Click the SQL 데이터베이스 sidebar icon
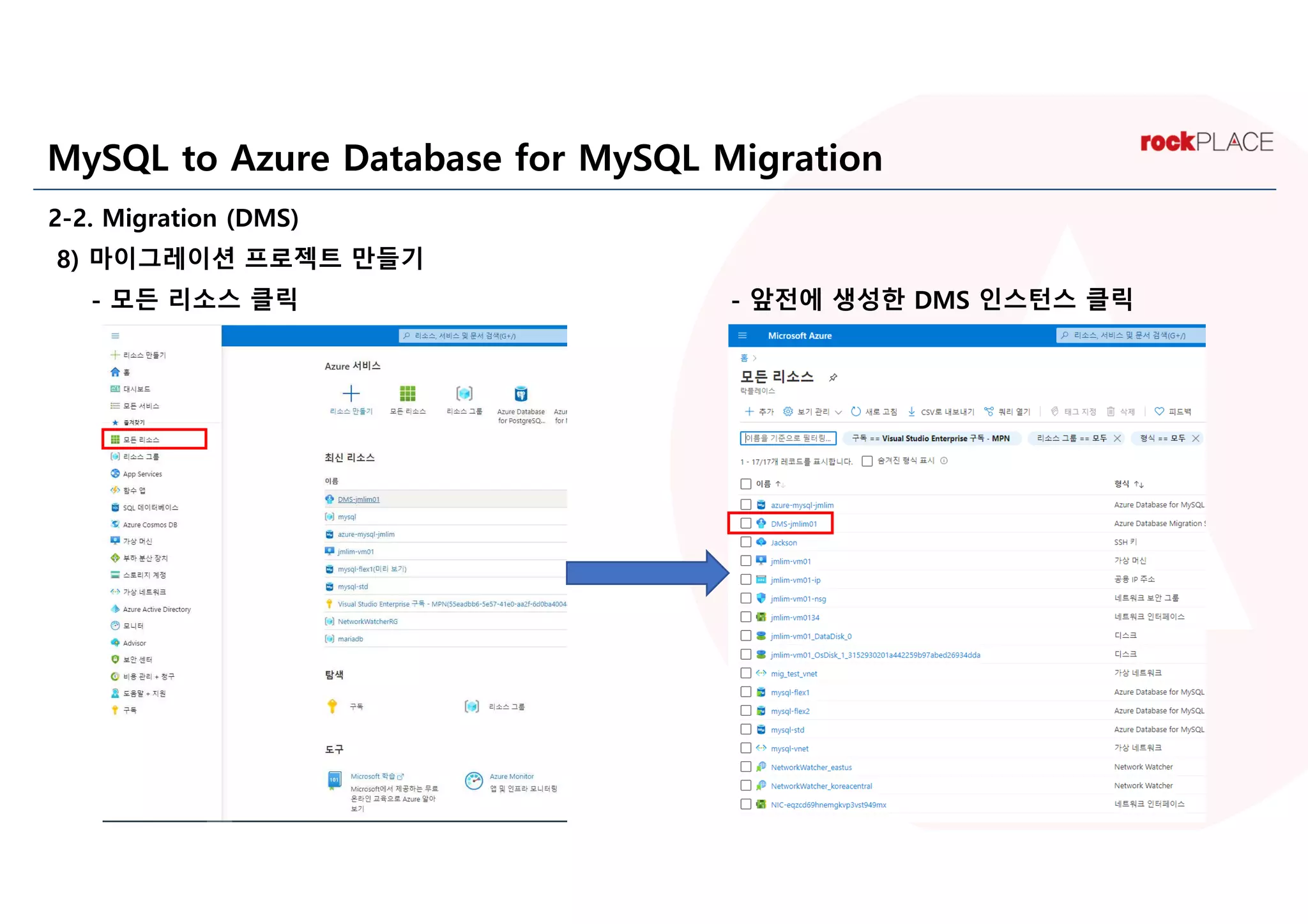Screen dimensions: 1308x924 click(115, 508)
